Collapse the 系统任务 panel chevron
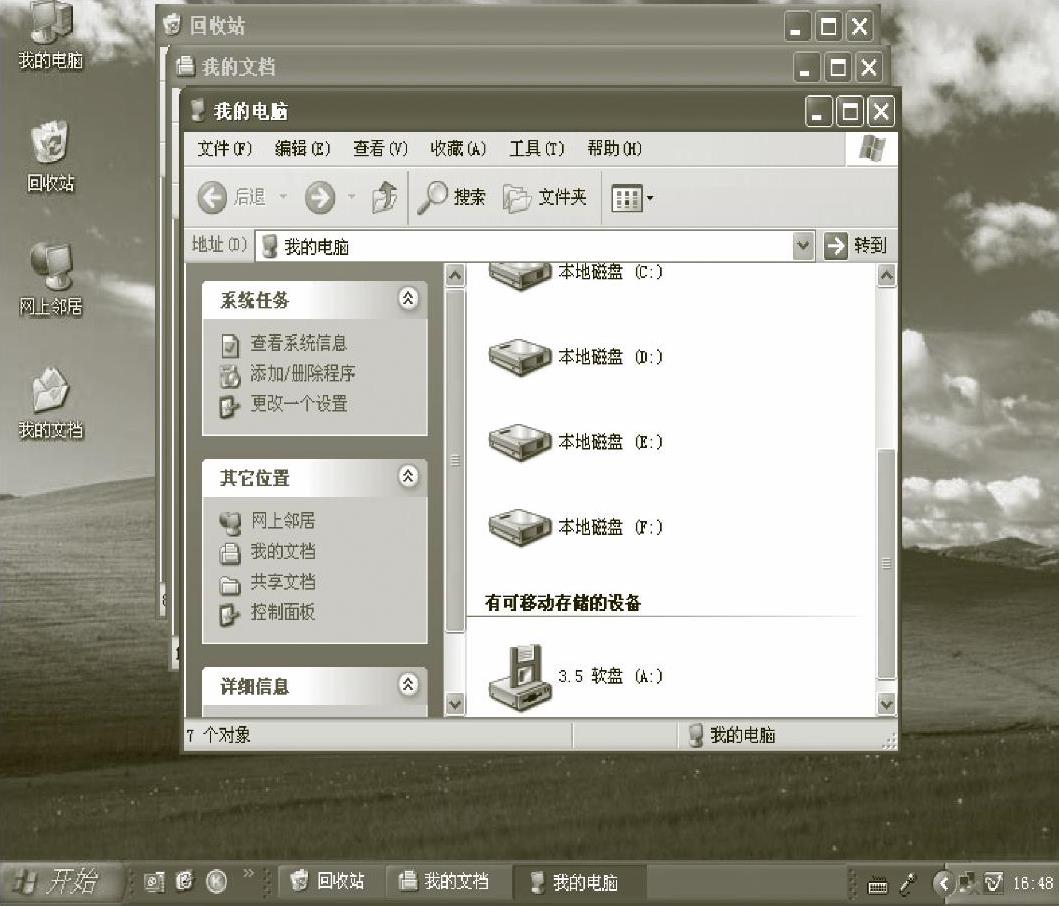This screenshot has width=1059, height=906. [408, 299]
